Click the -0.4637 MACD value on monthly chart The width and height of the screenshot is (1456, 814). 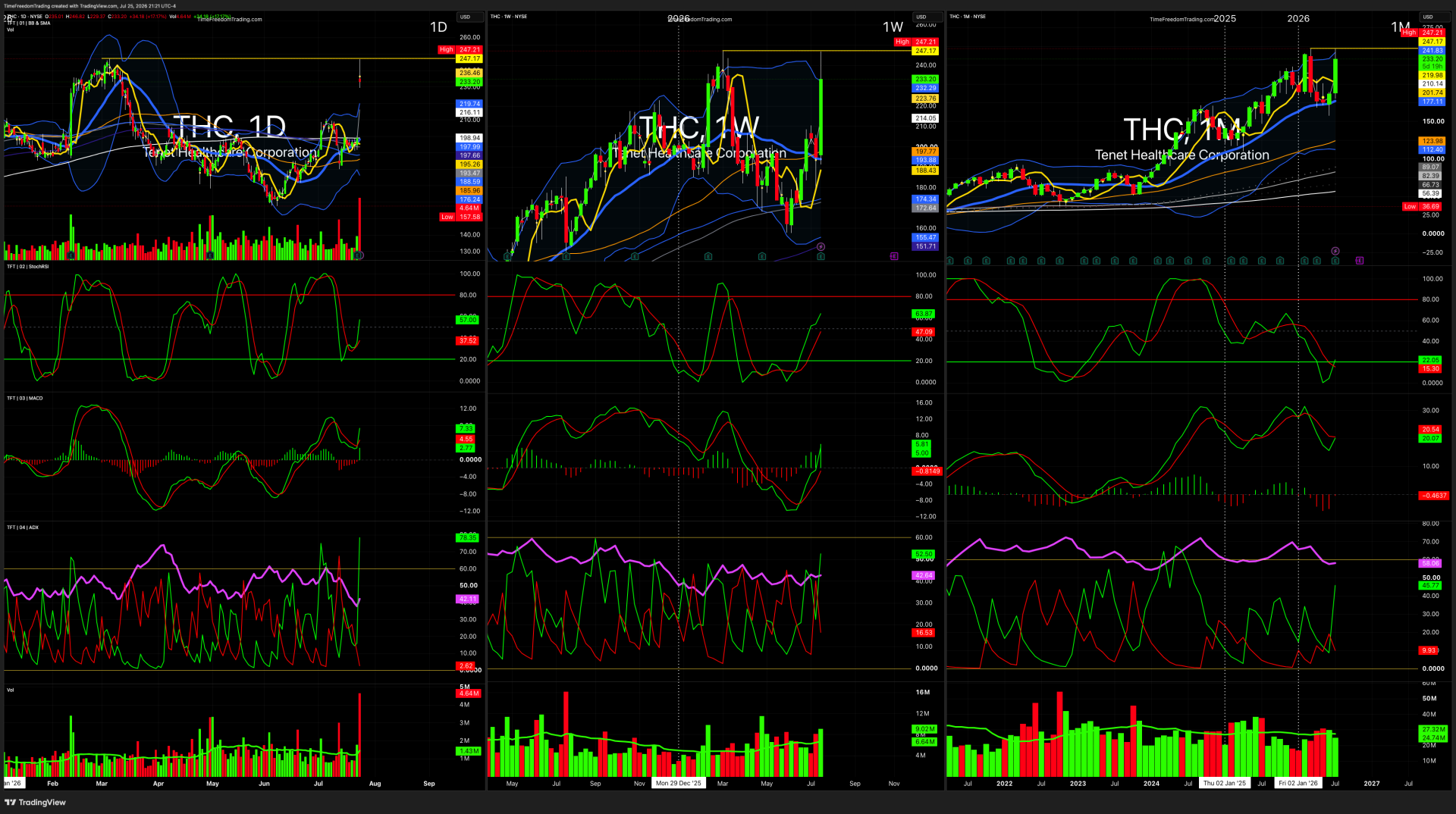pos(1434,496)
